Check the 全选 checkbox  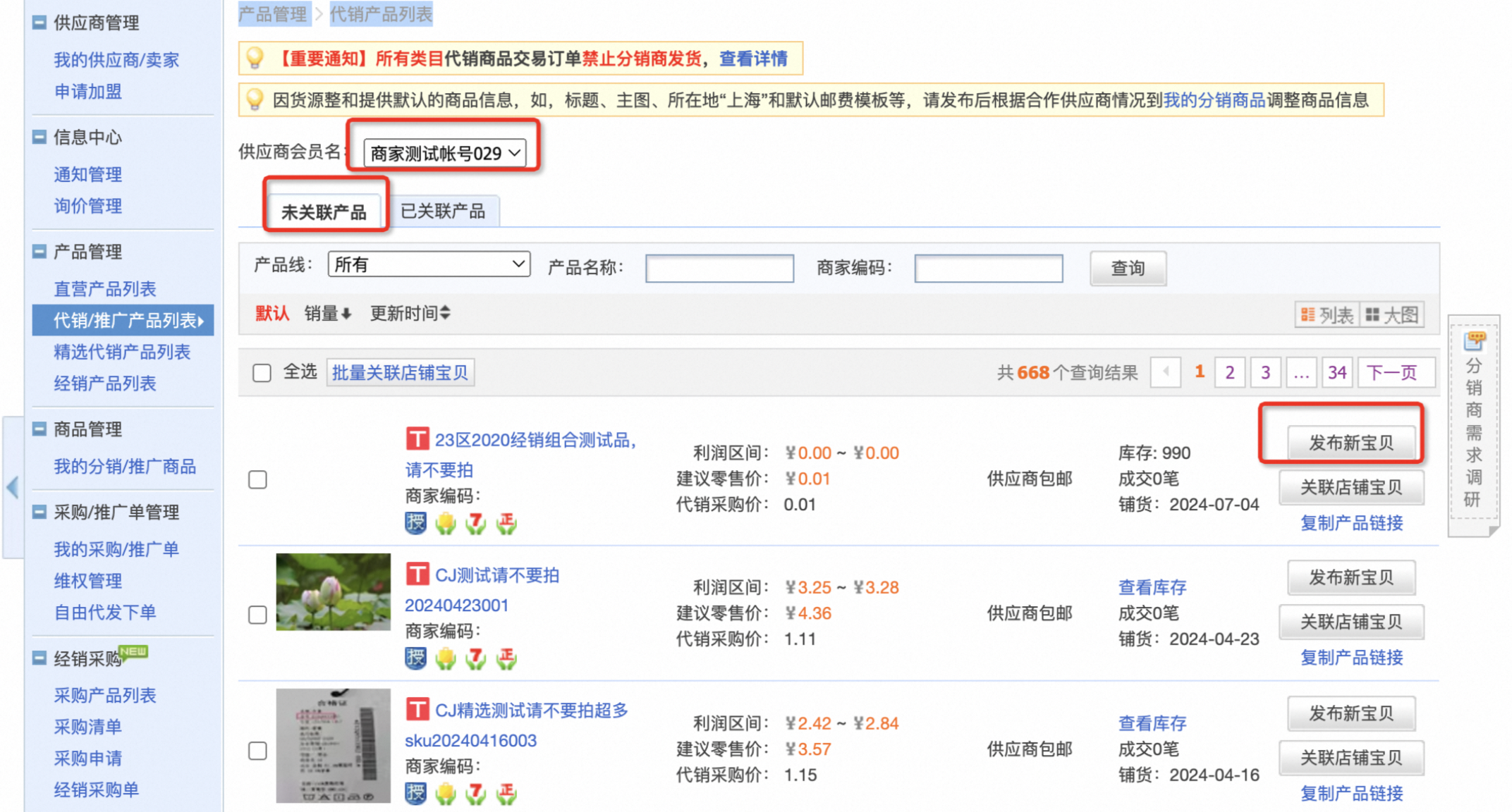point(262,372)
